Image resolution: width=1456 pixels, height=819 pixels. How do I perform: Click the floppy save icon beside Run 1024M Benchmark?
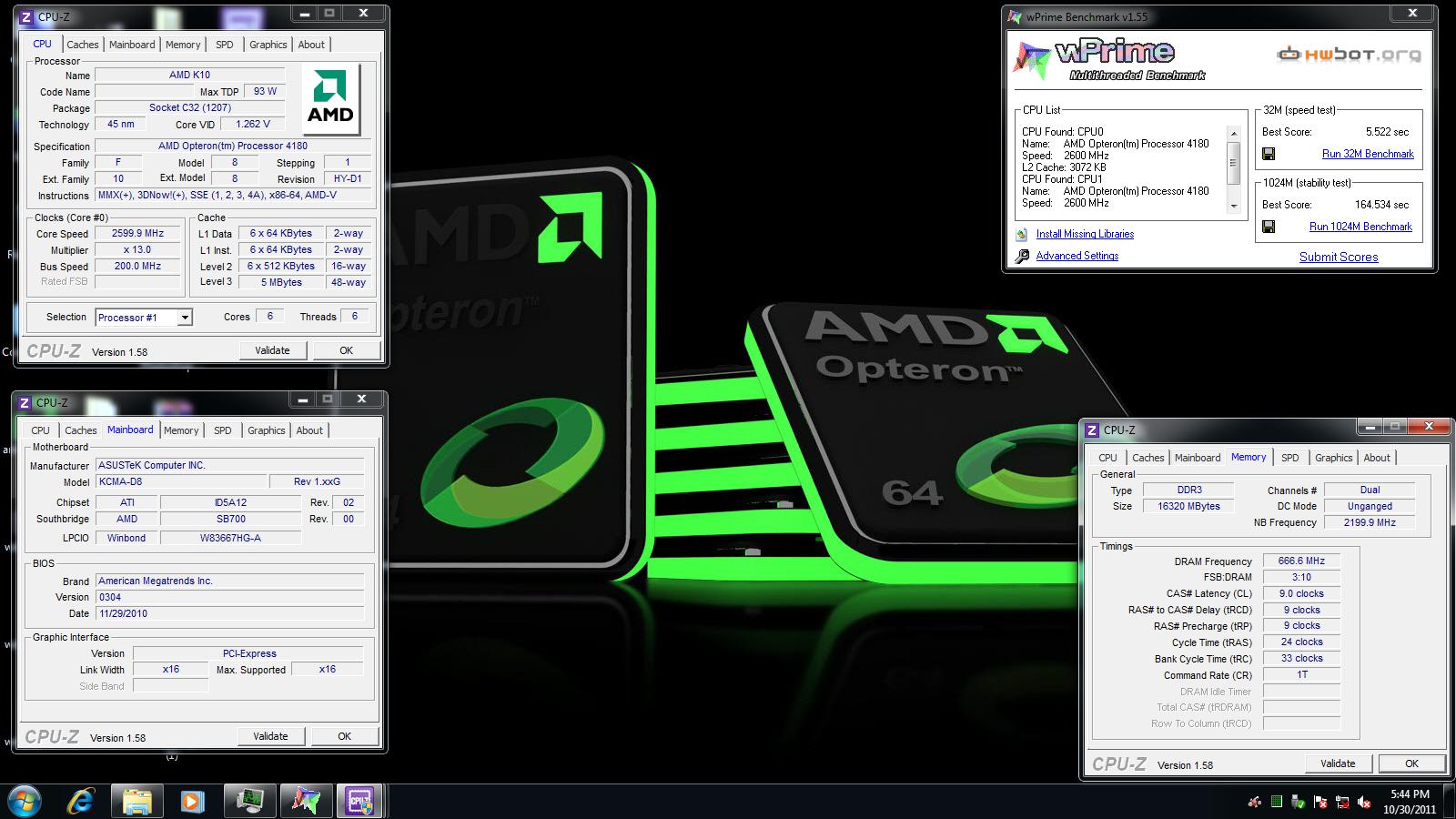coord(1269,227)
